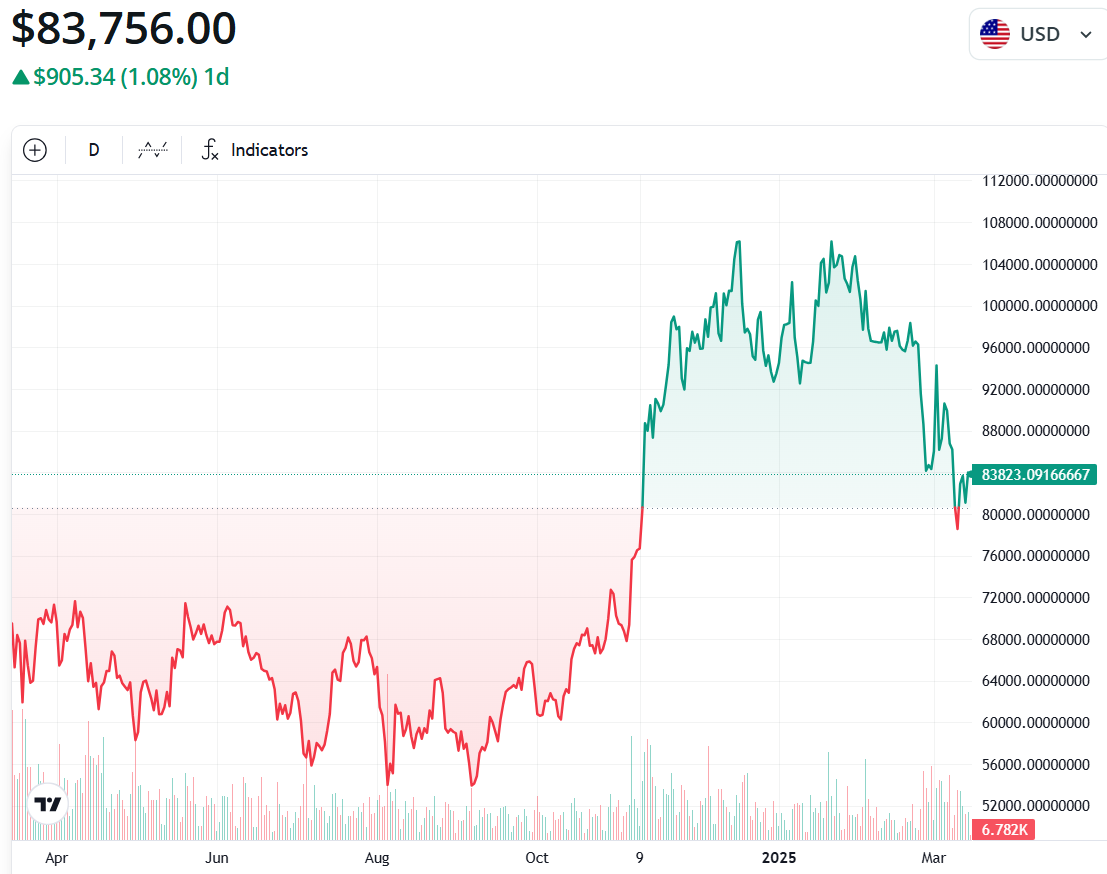Click the Mar label on time axis
Screen dimensions: 1107x874
[933, 857]
